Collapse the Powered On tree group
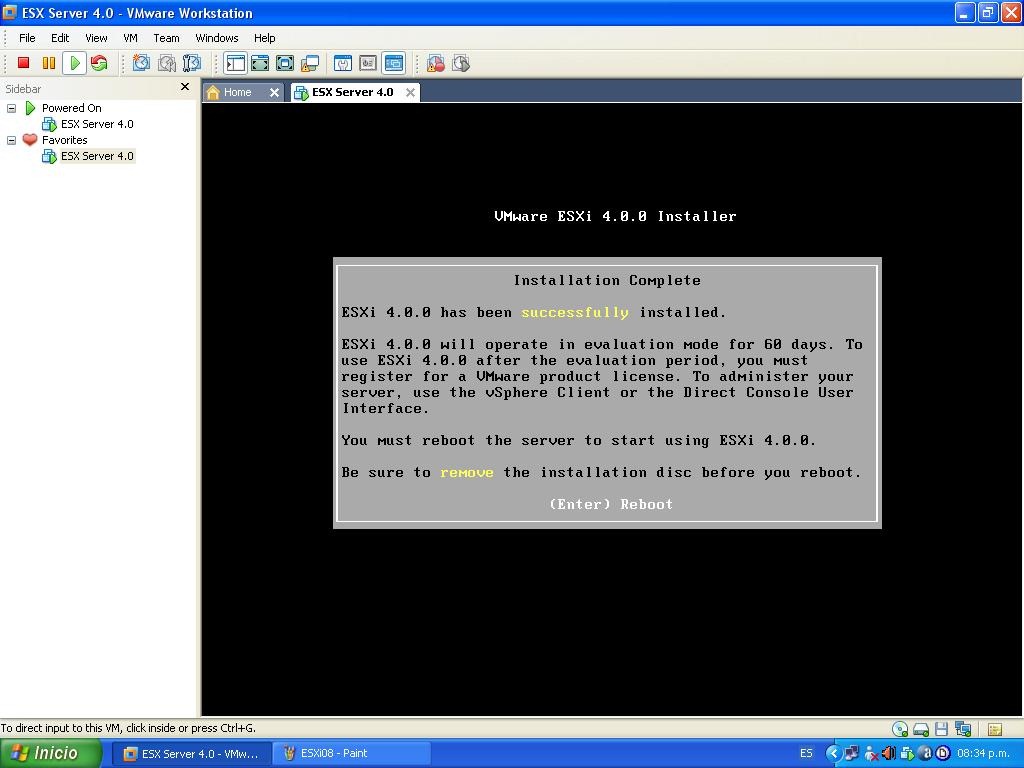1024x768 pixels. coord(11,108)
